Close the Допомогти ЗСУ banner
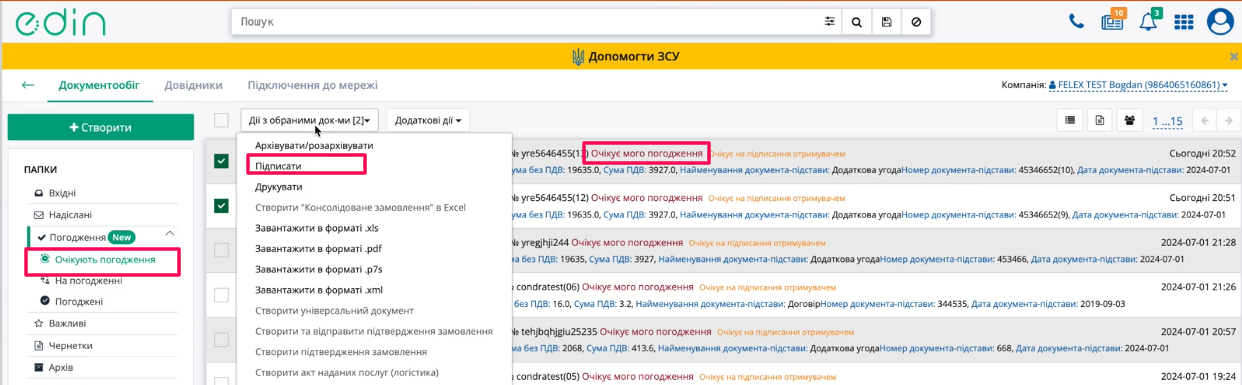Viewport: 1242px width, 385px height. 1234,56
